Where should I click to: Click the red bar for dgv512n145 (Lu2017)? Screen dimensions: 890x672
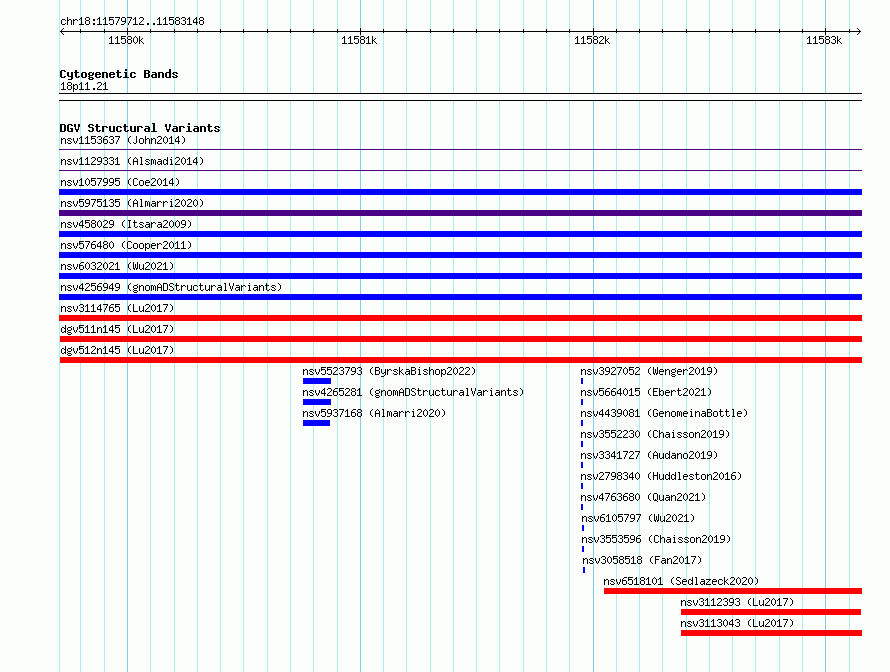click(460, 360)
